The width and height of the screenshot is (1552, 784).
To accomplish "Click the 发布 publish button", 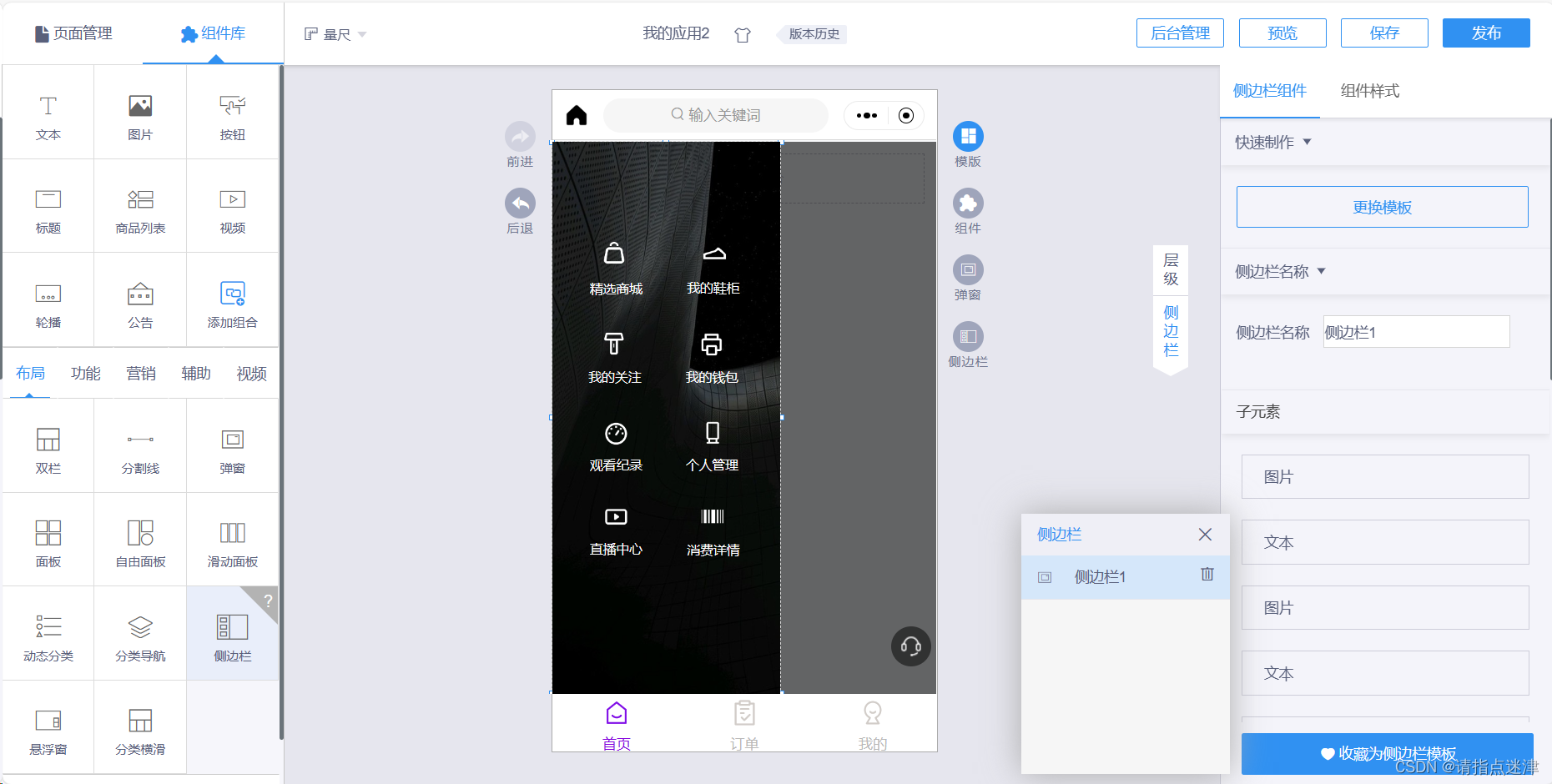I will (1486, 33).
